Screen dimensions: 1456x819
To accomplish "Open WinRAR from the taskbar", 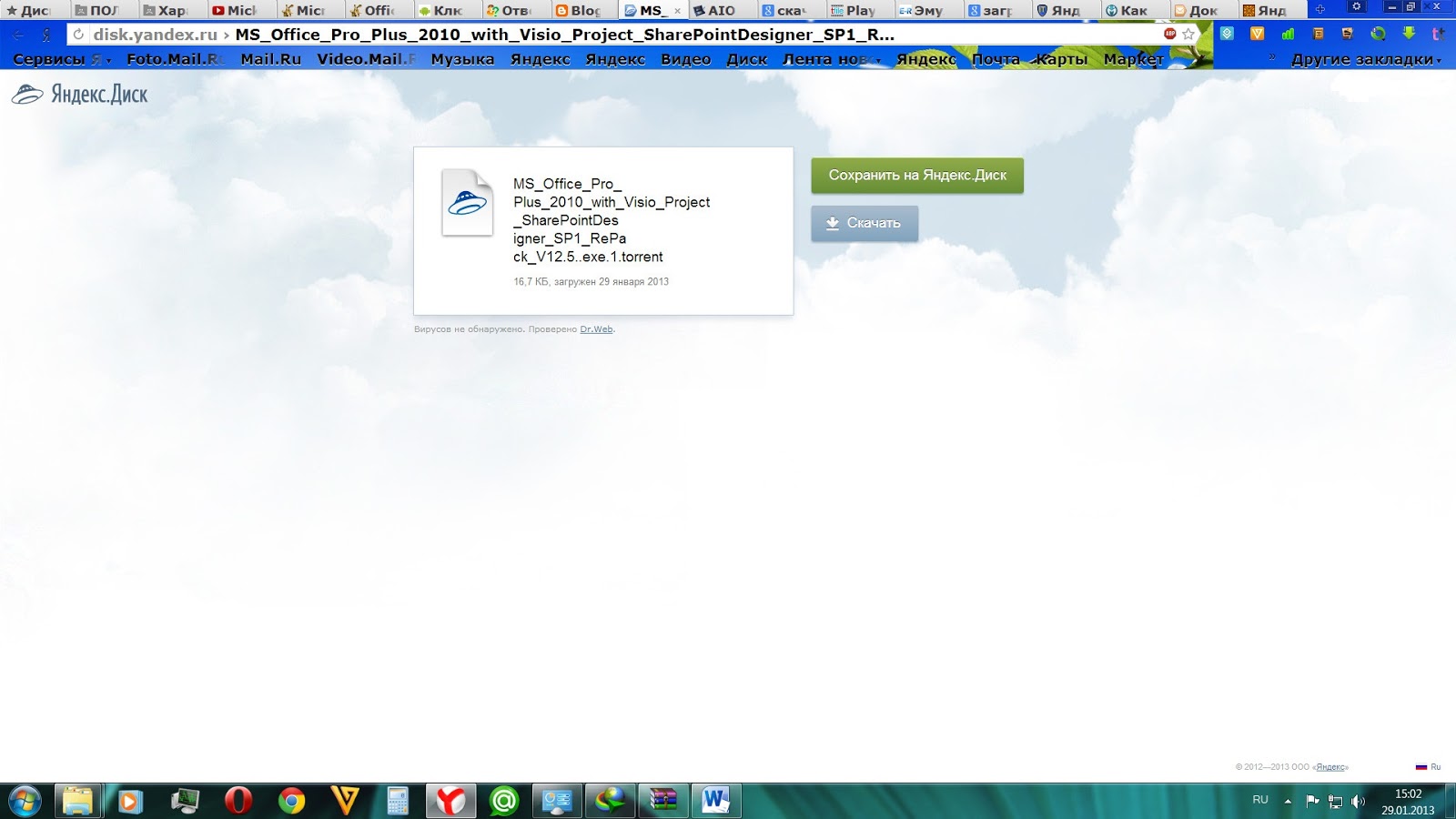I will 662,801.
